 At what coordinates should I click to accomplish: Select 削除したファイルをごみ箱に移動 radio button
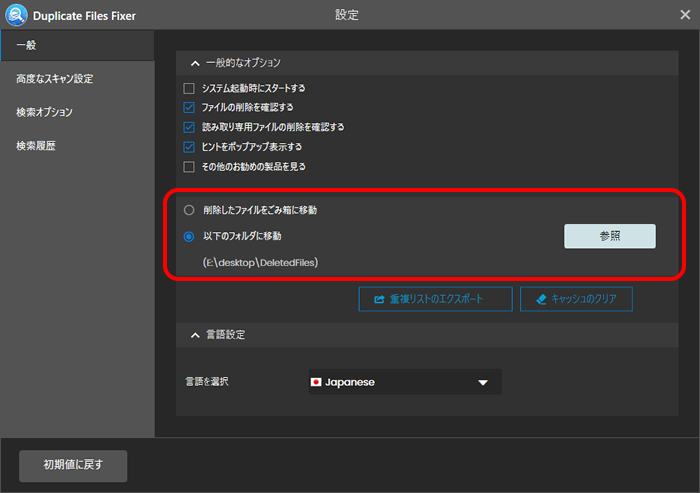pos(189,210)
